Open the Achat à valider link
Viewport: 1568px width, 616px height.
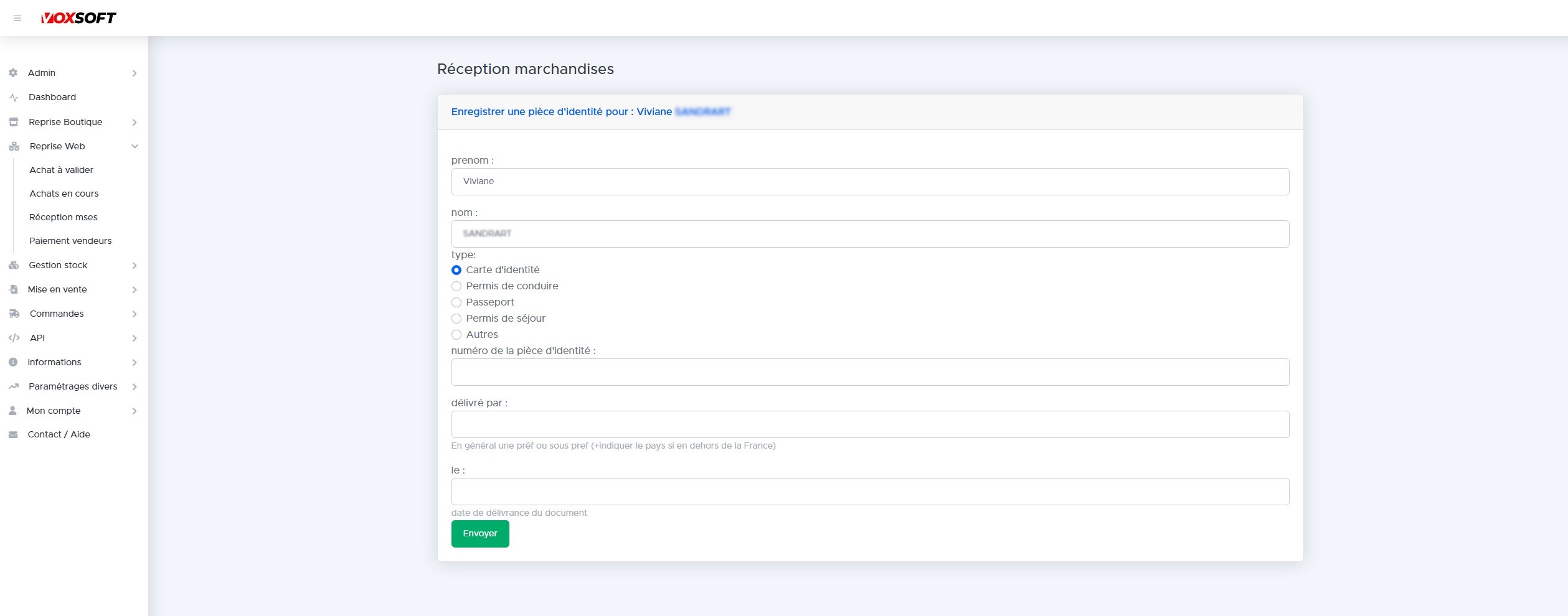(x=61, y=170)
